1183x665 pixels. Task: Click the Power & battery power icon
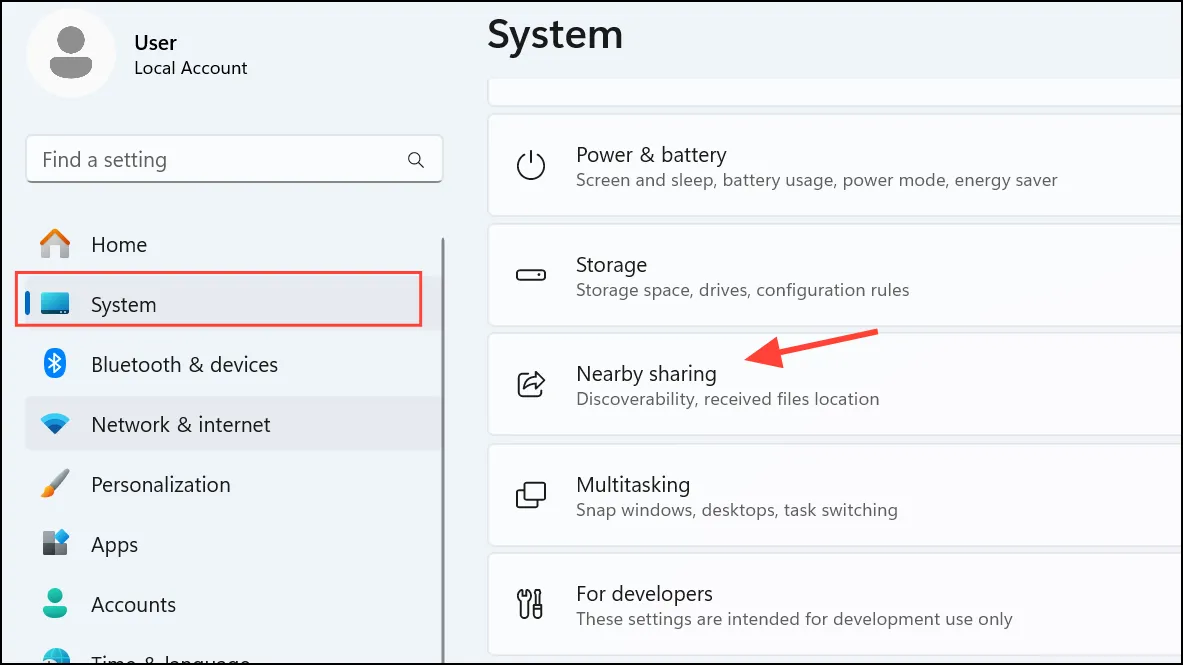pyautogui.click(x=530, y=165)
